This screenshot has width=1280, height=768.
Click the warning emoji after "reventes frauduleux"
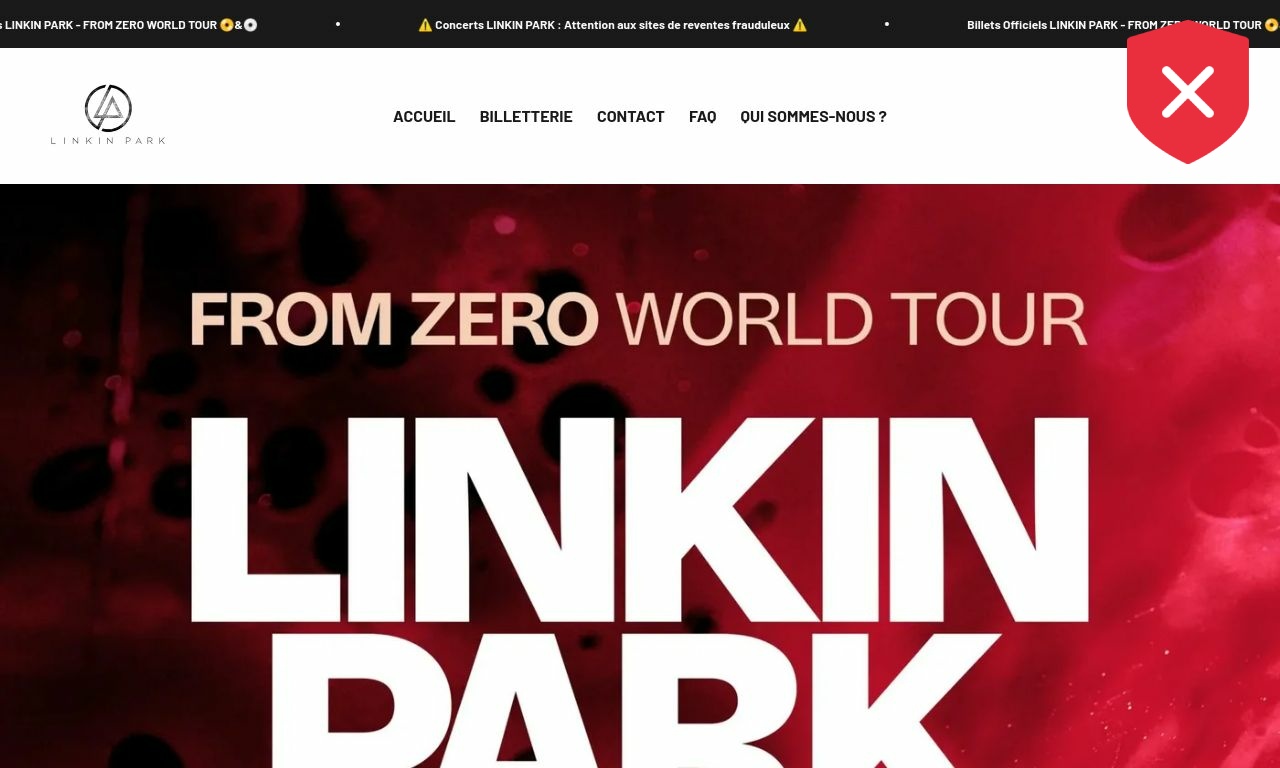799,25
